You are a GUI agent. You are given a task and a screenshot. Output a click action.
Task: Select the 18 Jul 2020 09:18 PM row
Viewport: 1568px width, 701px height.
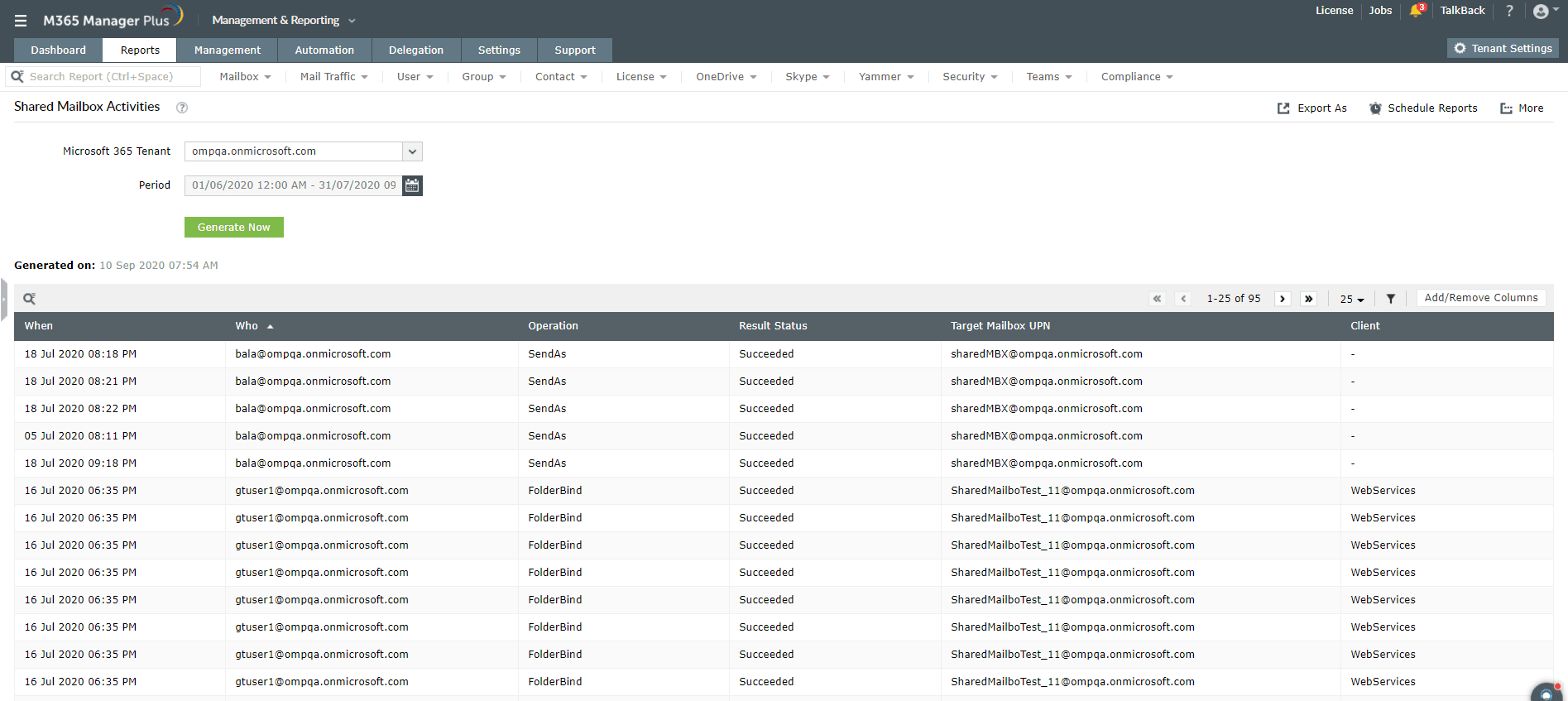tap(784, 463)
